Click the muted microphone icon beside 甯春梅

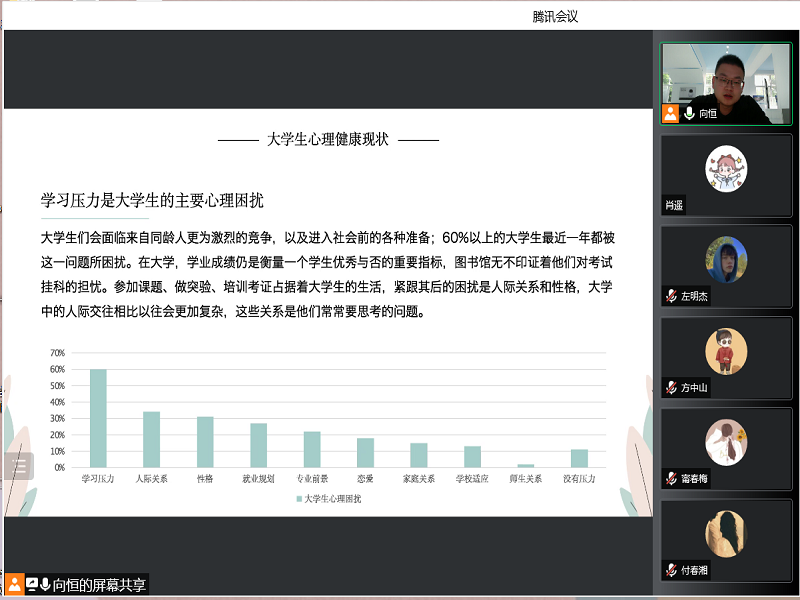671,479
